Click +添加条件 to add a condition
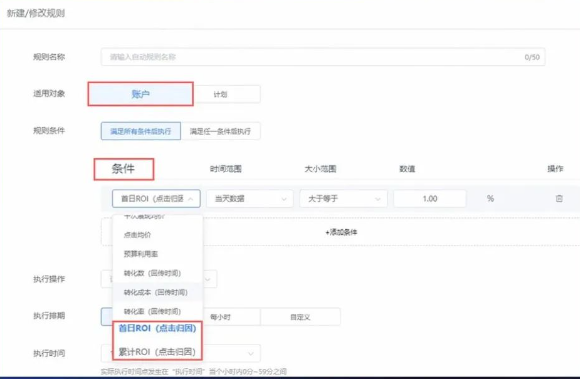Viewport: 580px width, 379px height. coord(341,232)
